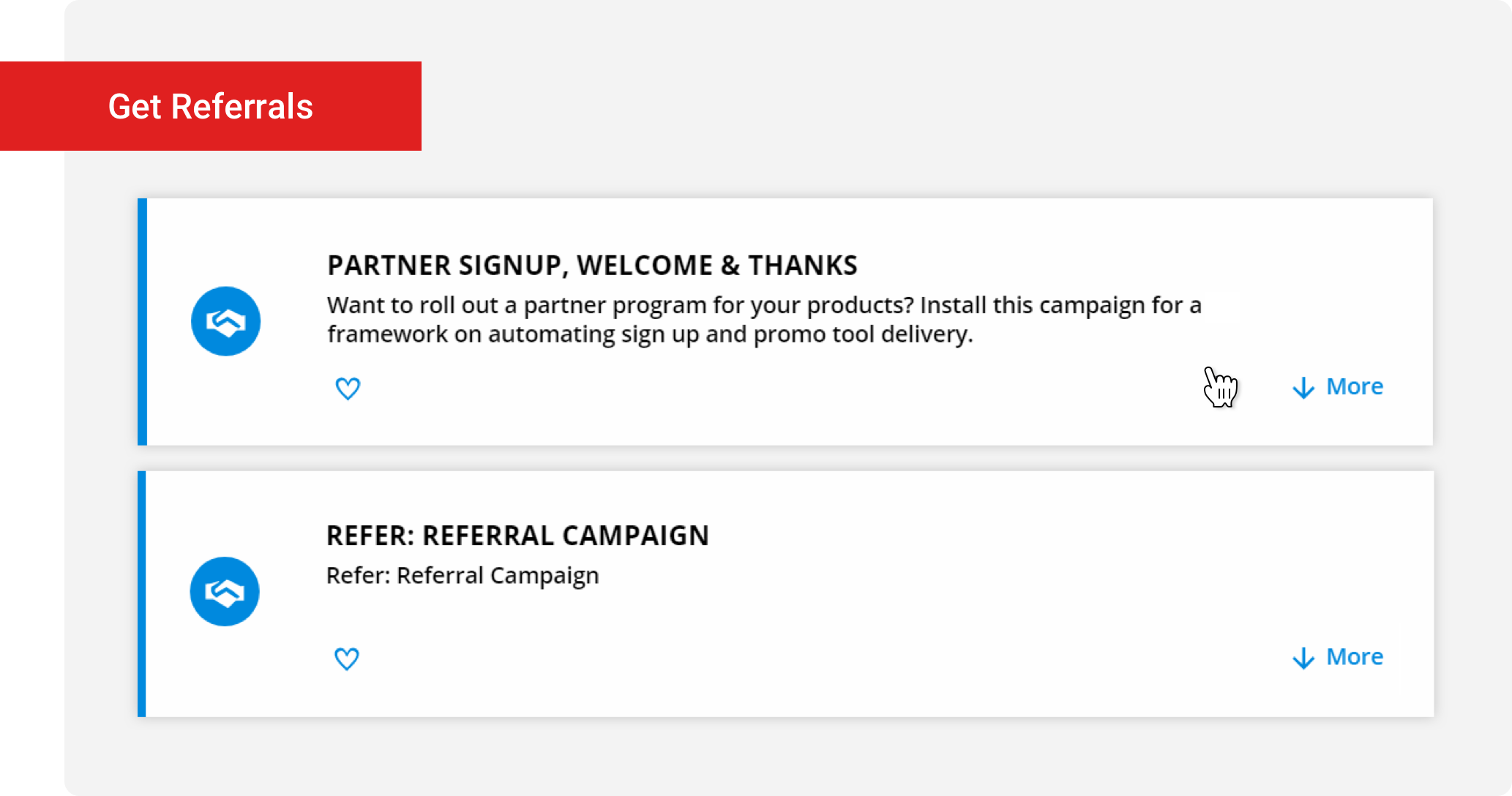The image size is (1512, 796).
Task: Click the handshake icon on Referral Campaign card
Action: tap(225, 591)
